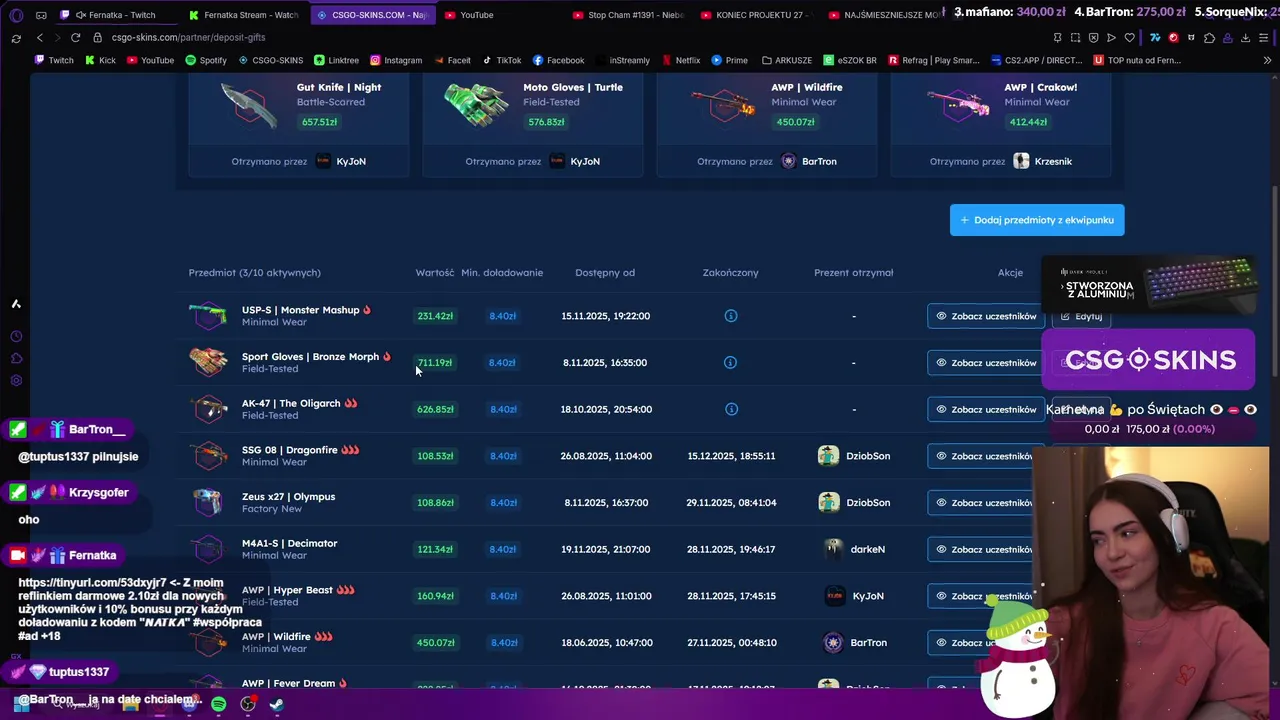Open Opera GX menu logo icon
This screenshot has height=720, width=1280.
click(x=16, y=15)
